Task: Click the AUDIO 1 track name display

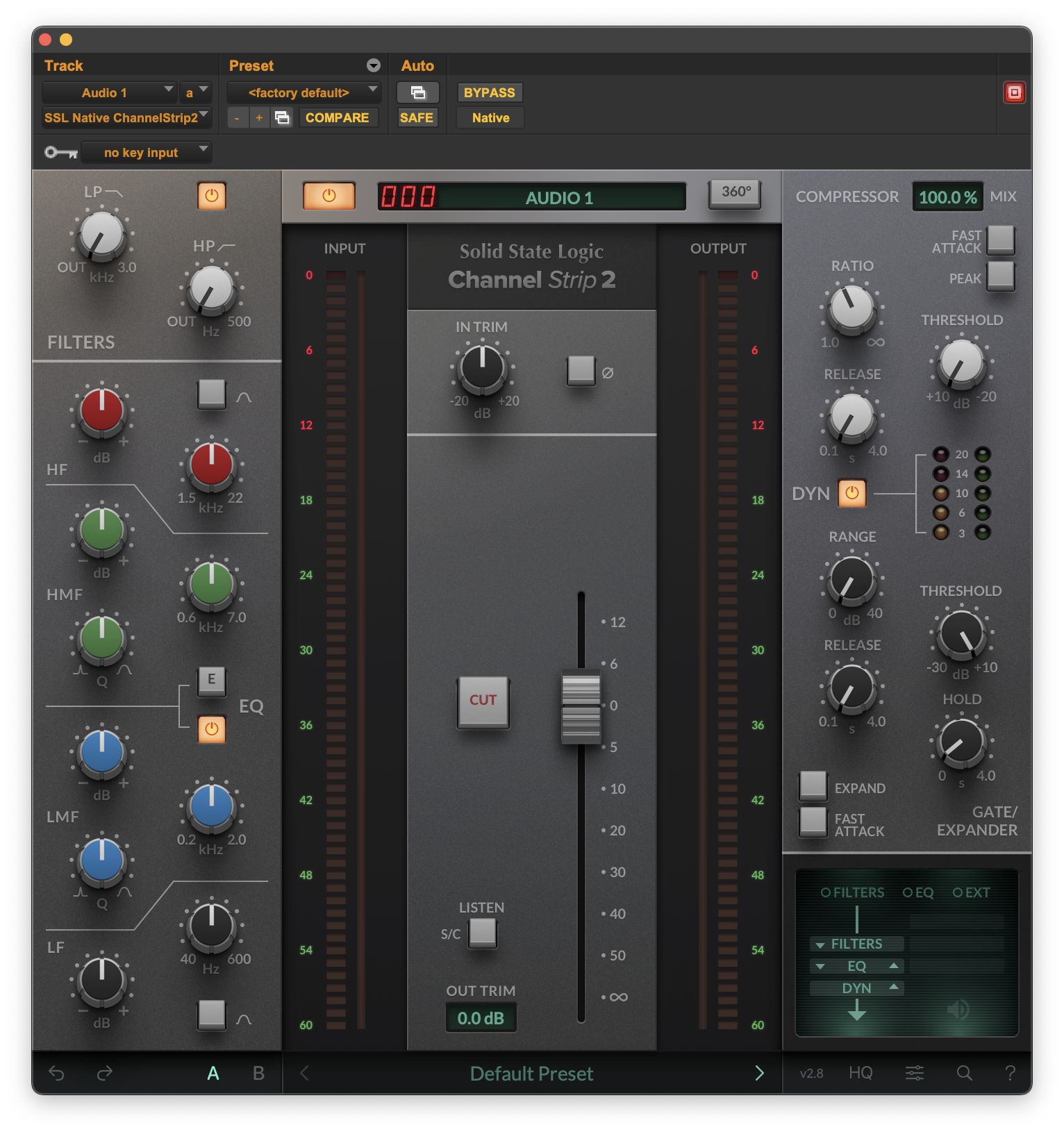Action: click(559, 198)
